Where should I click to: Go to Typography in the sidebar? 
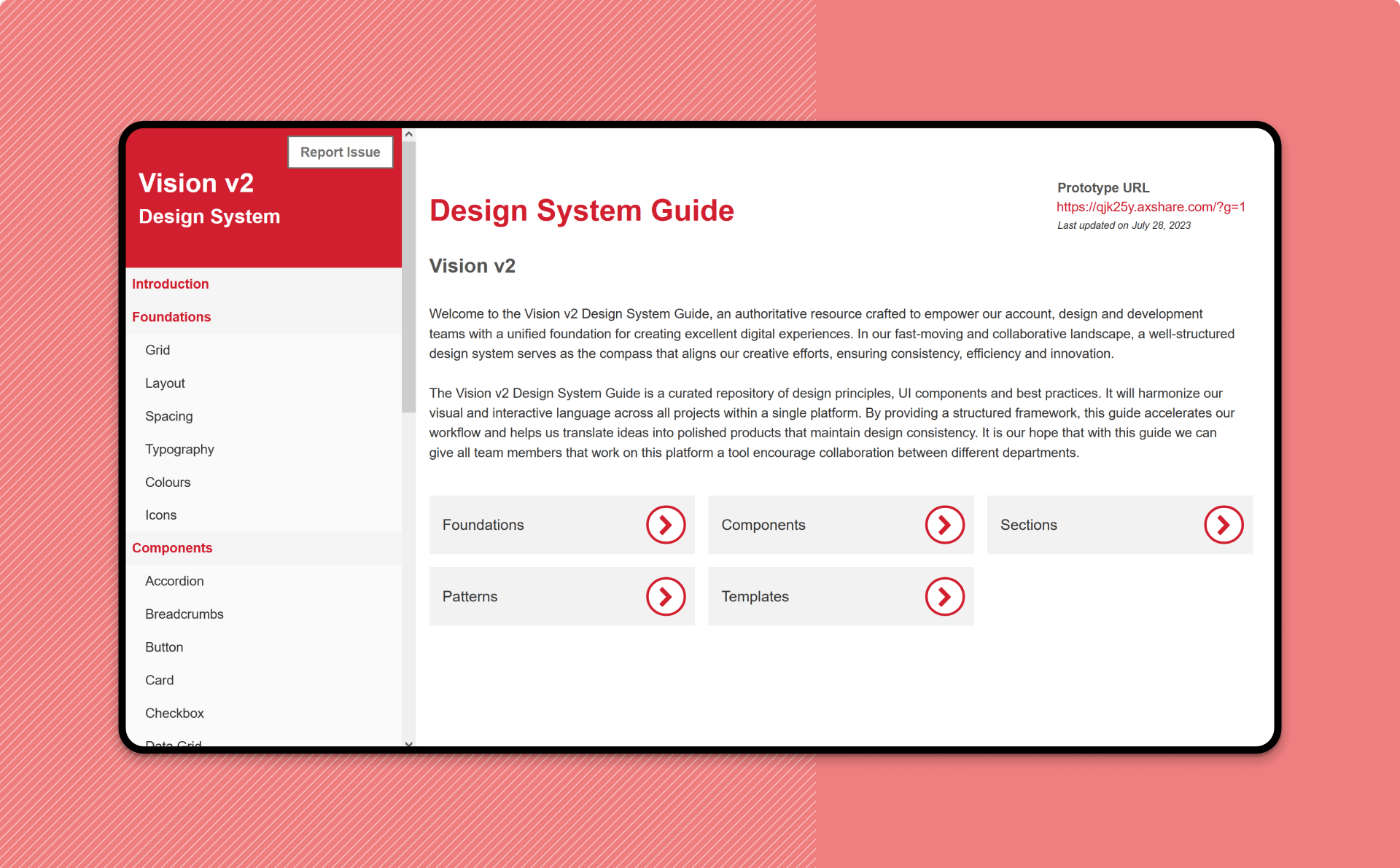click(179, 449)
